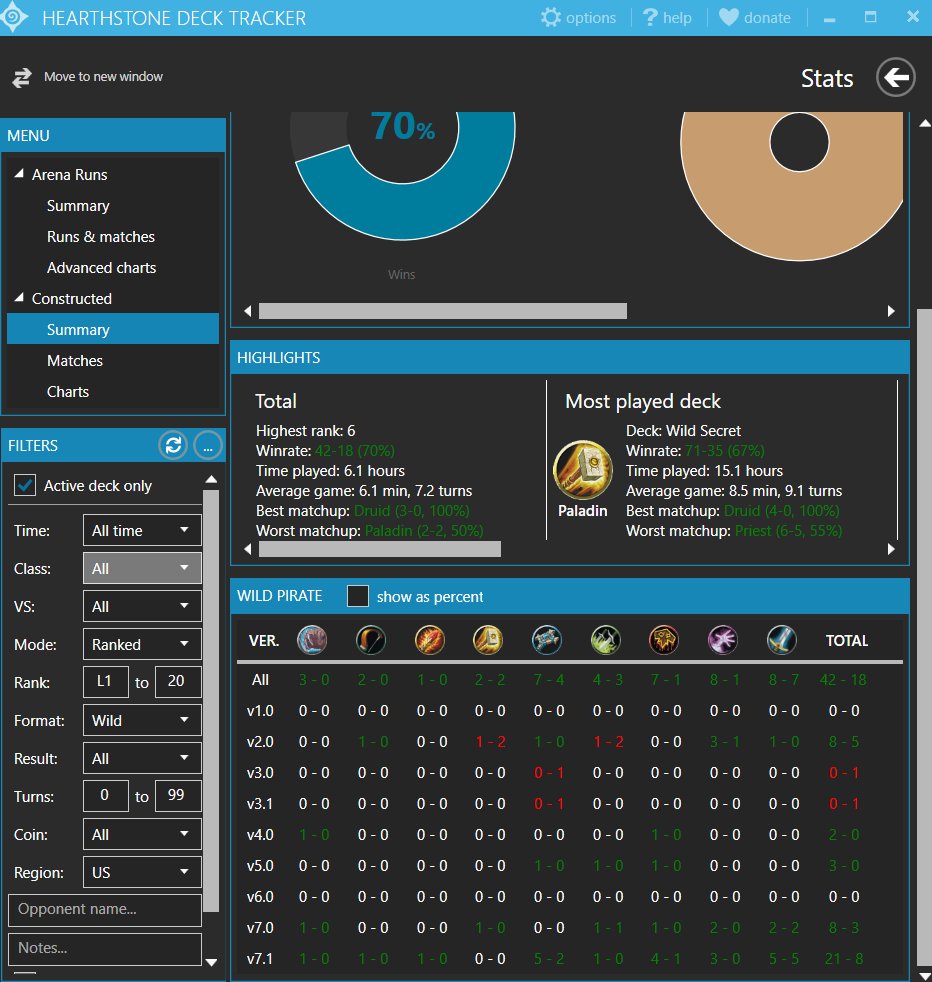Open the Time filter dropdown

142,530
